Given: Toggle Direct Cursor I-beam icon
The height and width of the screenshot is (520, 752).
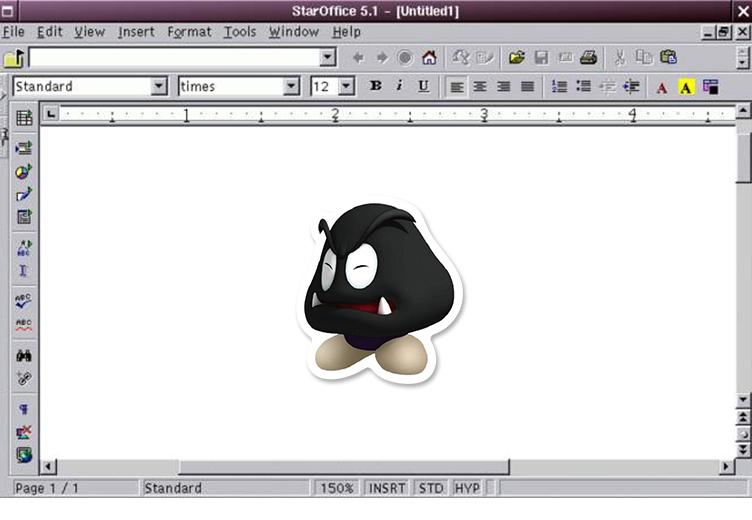Looking at the screenshot, I should point(24,271).
